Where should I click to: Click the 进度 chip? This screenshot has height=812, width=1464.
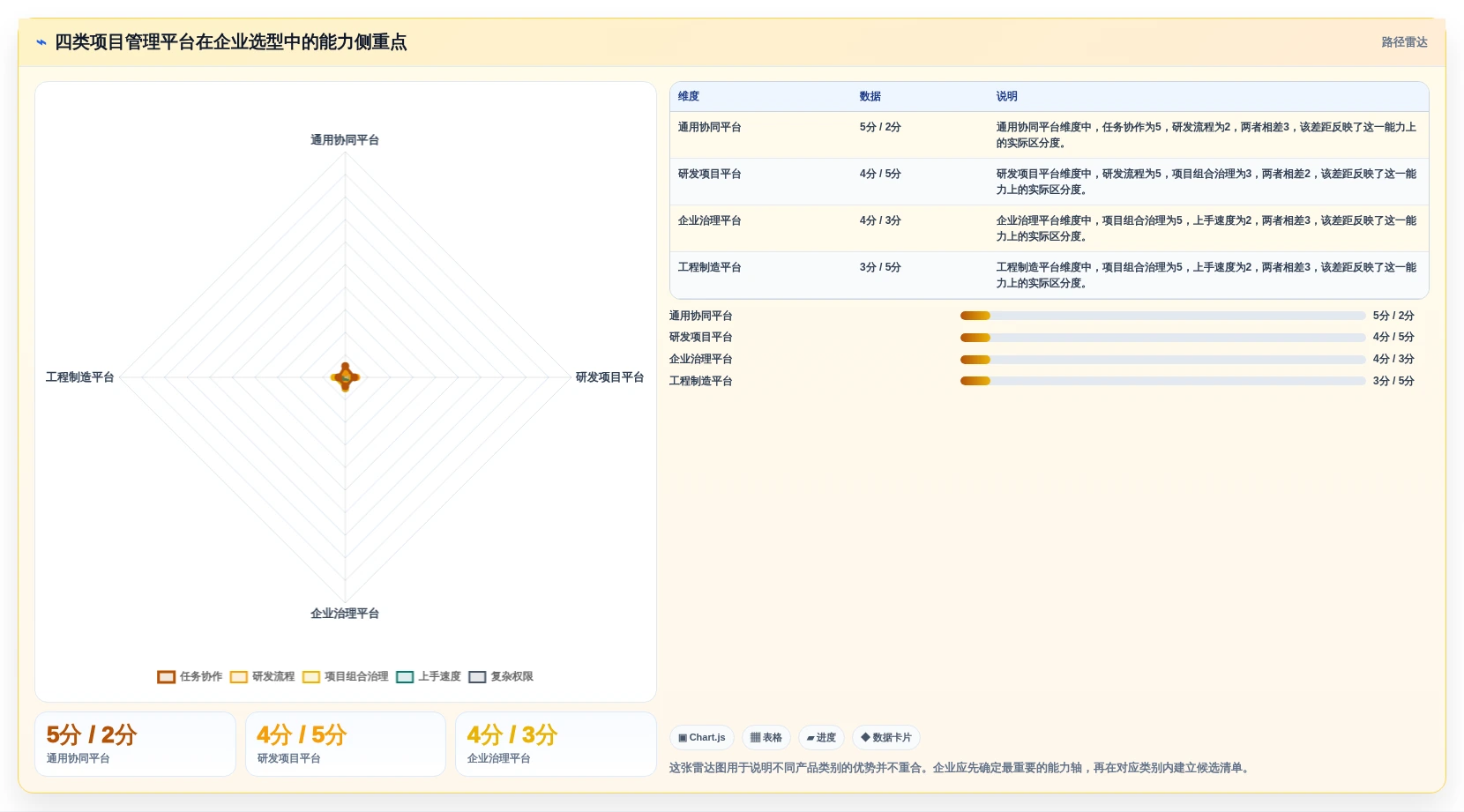[821, 738]
